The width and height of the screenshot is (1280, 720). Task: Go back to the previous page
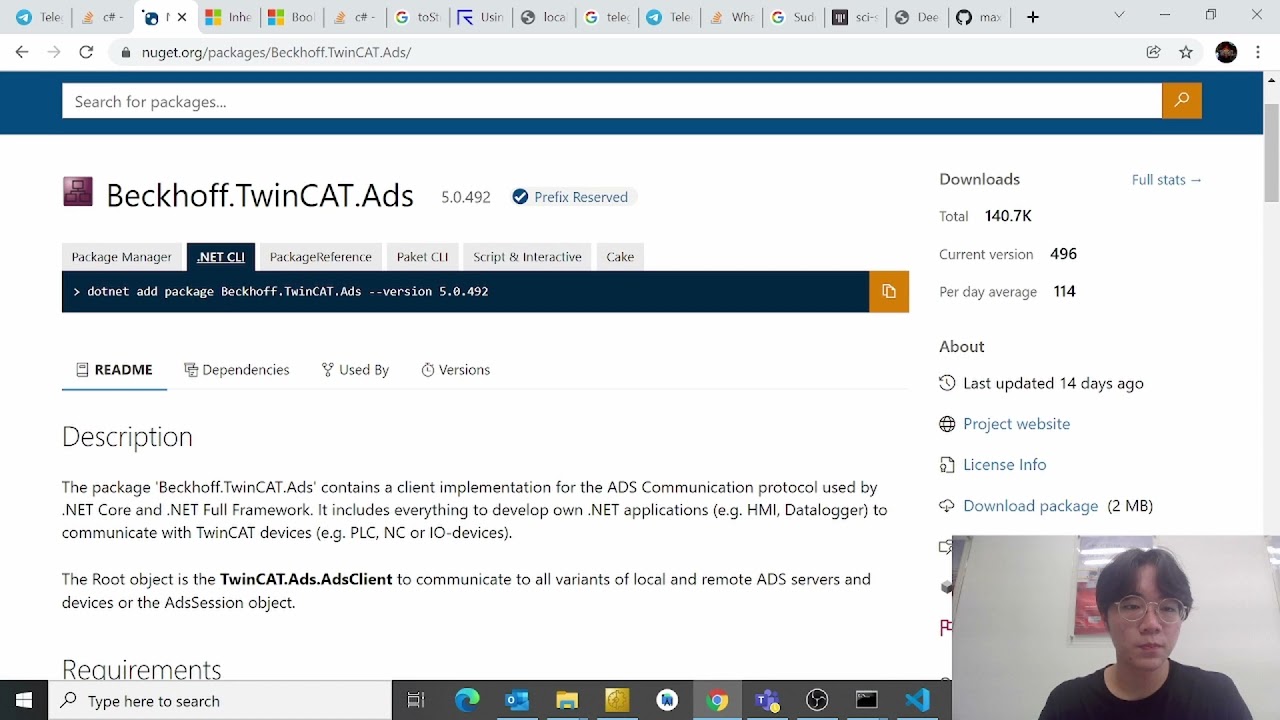point(22,52)
